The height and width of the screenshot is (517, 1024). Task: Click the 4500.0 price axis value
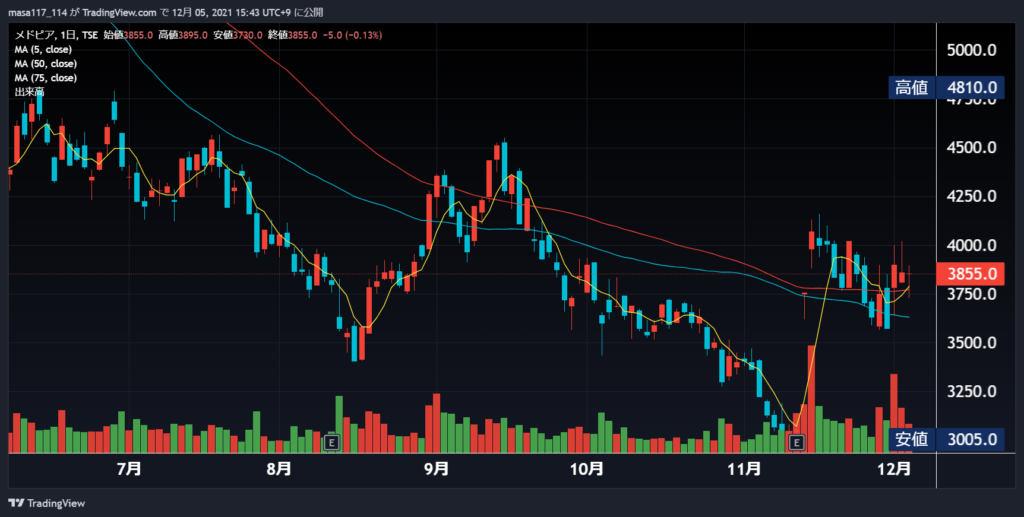972,148
